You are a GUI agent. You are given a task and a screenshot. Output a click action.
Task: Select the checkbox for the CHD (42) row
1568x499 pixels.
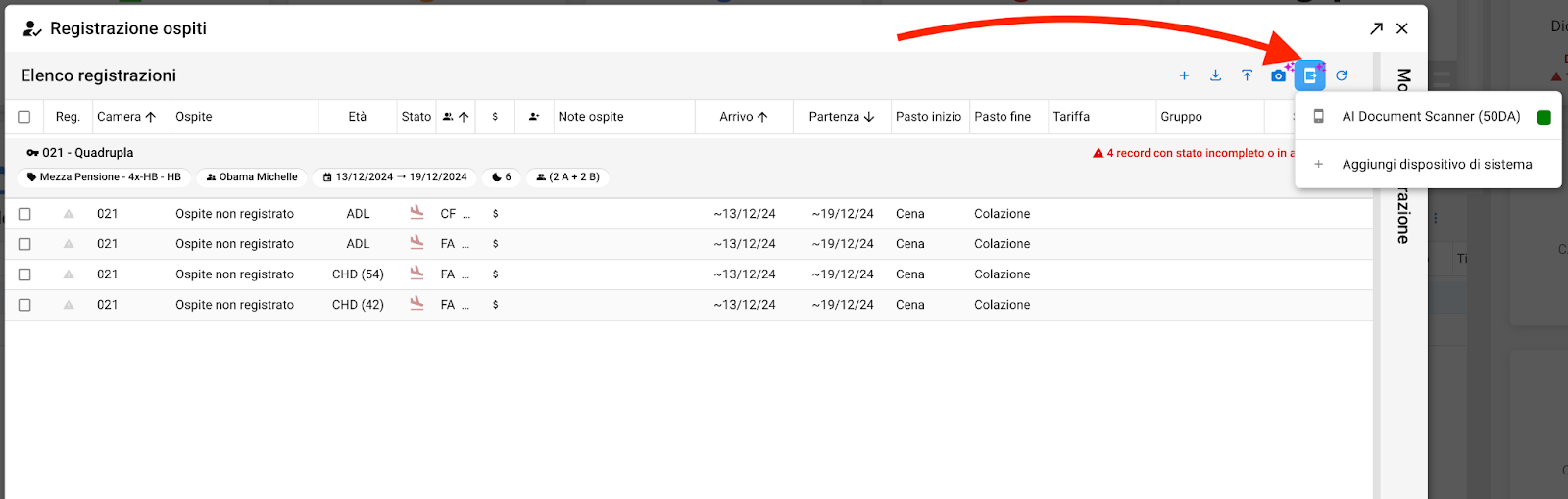pyautogui.click(x=24, y=305)
